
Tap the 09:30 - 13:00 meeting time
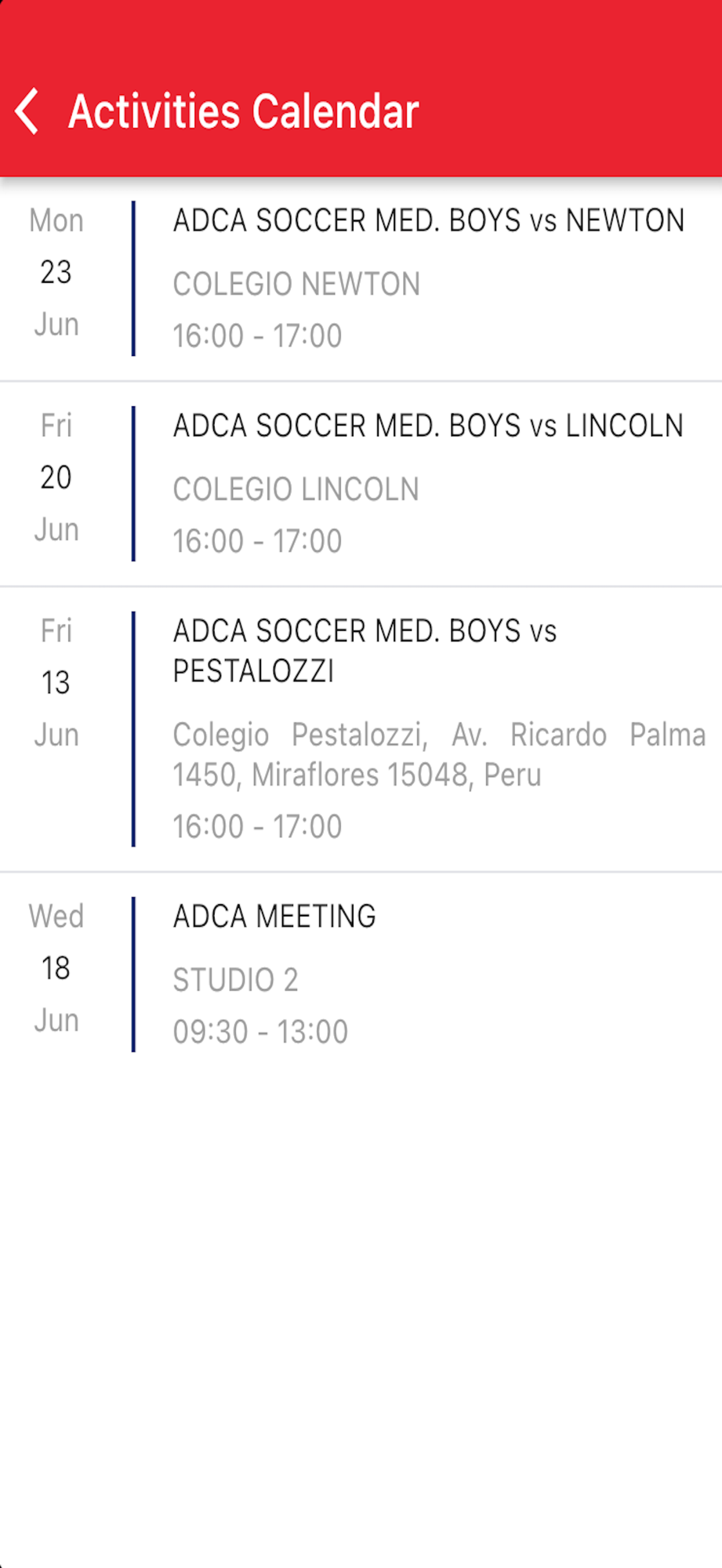tap(260, 1032)
